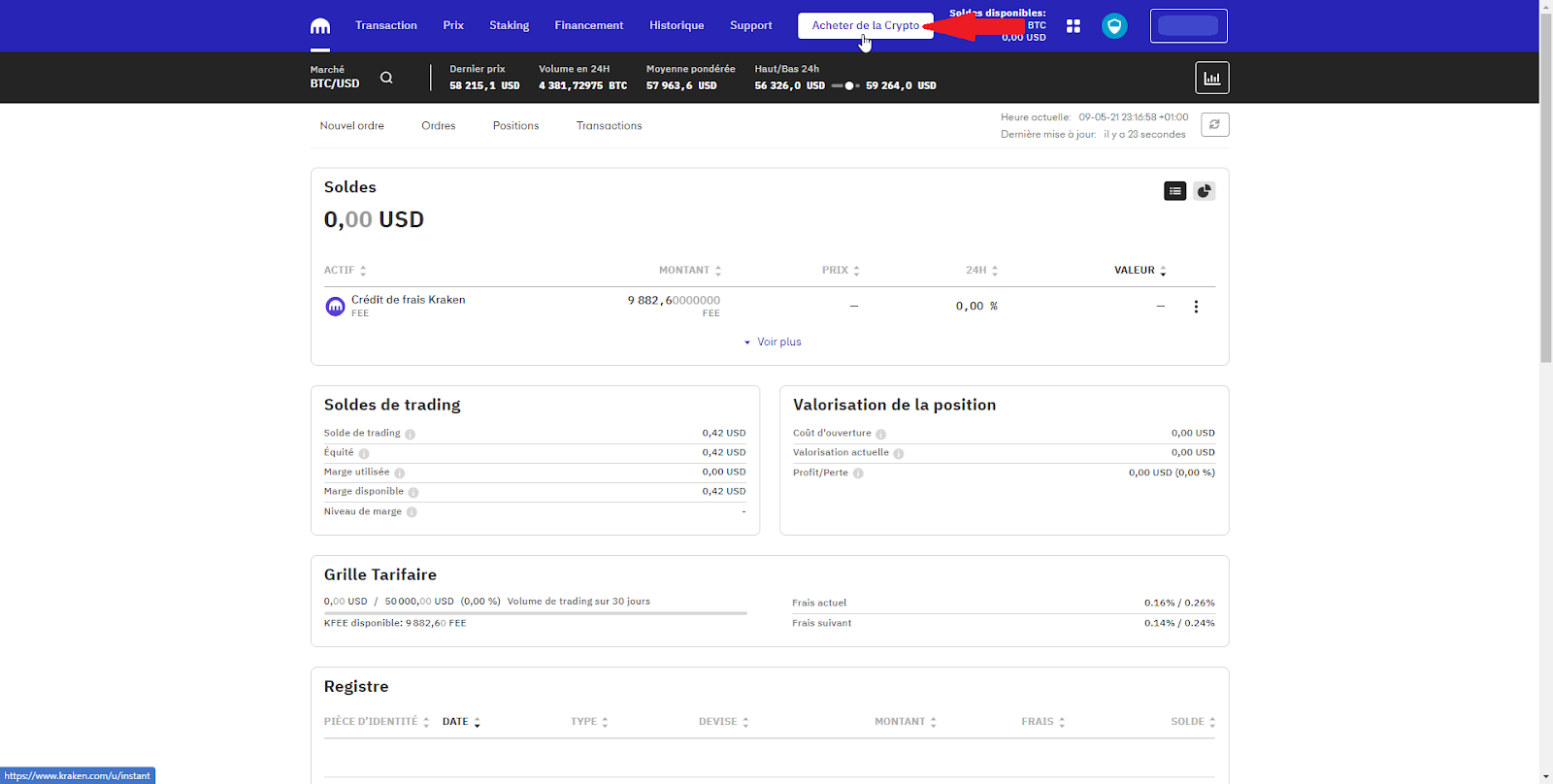Viewport: 1553px width, 784px height.
Task: Click current fee 0.16% / 0.26%
Action: pos(1179,603)
